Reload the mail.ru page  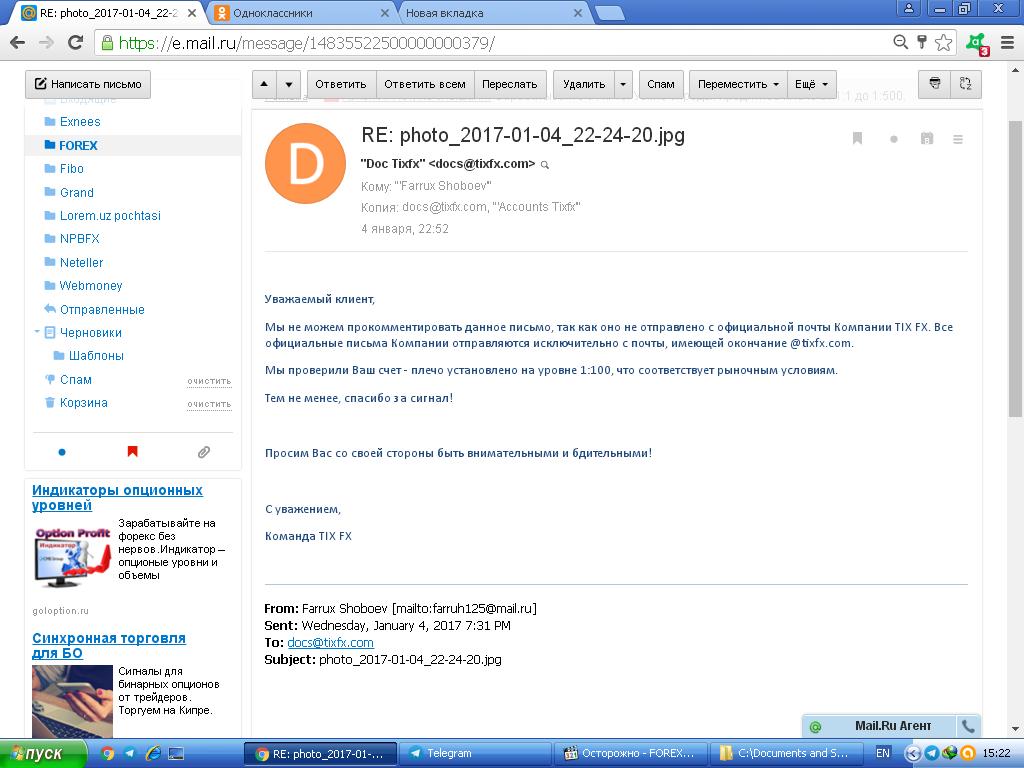pos(76,42)
